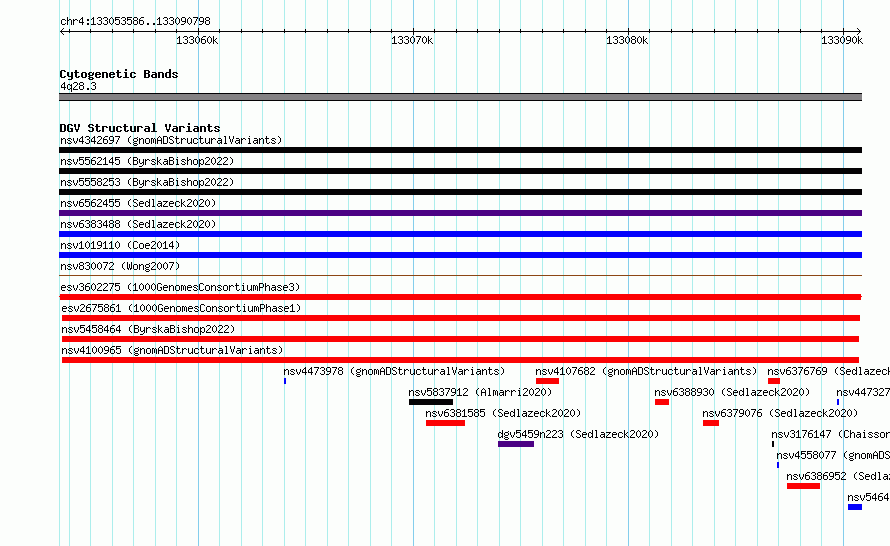This screenshot has width=890, height=546.
Task: Open variant nsv6562455 (Sedlazeck2020) label
Action: pos(138,203)
